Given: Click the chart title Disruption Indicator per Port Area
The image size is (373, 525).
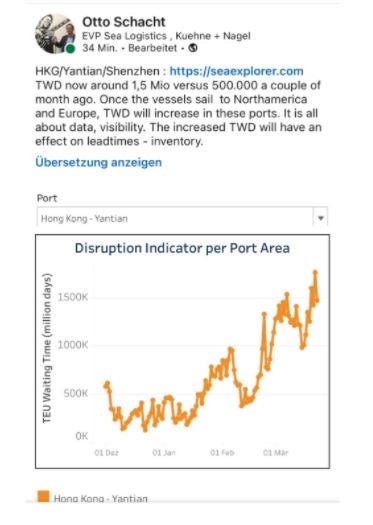Looking at the screenshot, I should (x=182, y=248).
